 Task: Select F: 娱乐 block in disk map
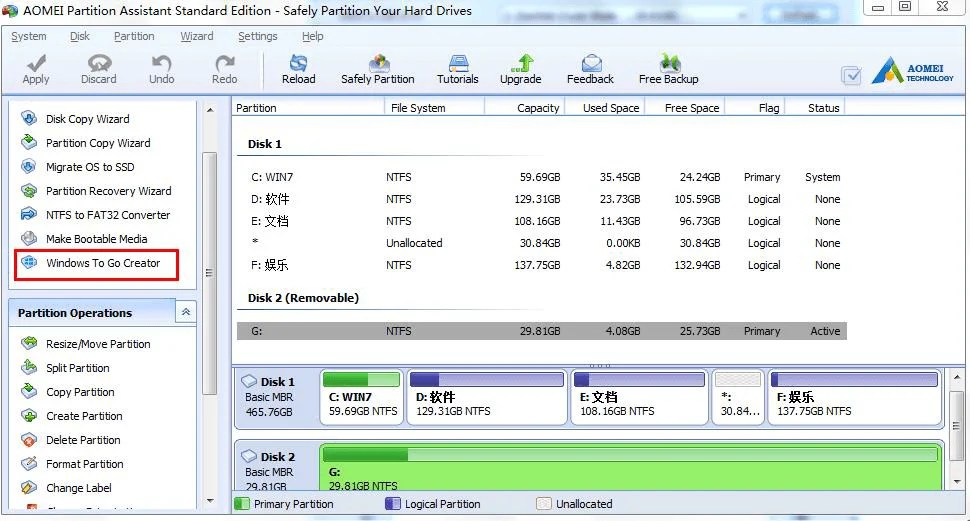tap(855, 397)
